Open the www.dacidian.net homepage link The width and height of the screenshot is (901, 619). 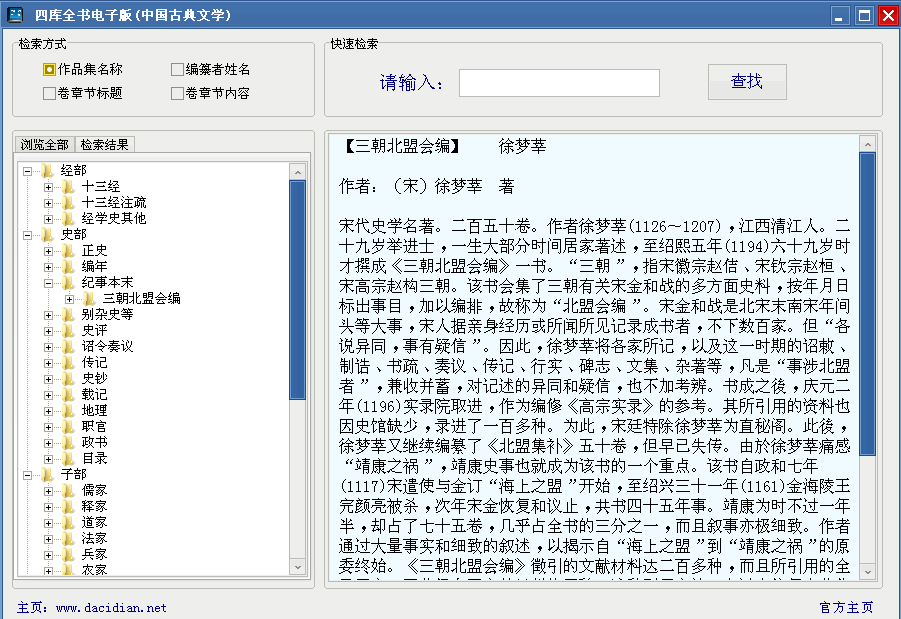pyautogui.click(x=111, y=608)
